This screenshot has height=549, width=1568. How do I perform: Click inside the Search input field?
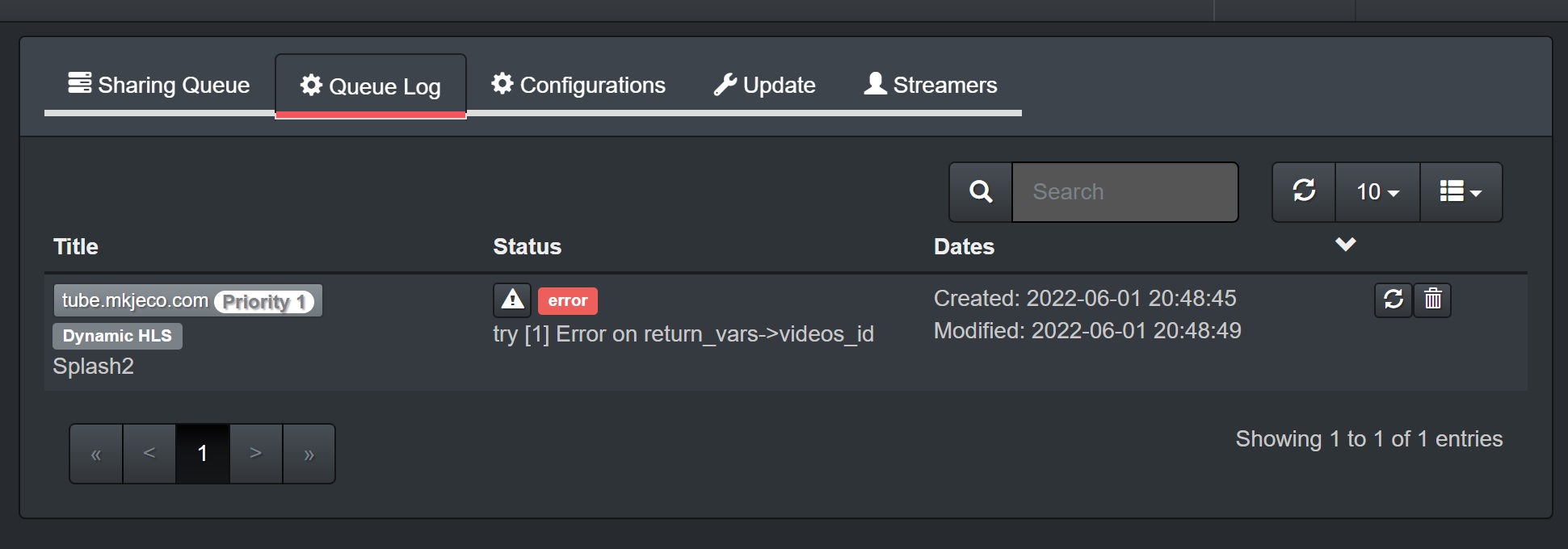(x=1125, y=191)
